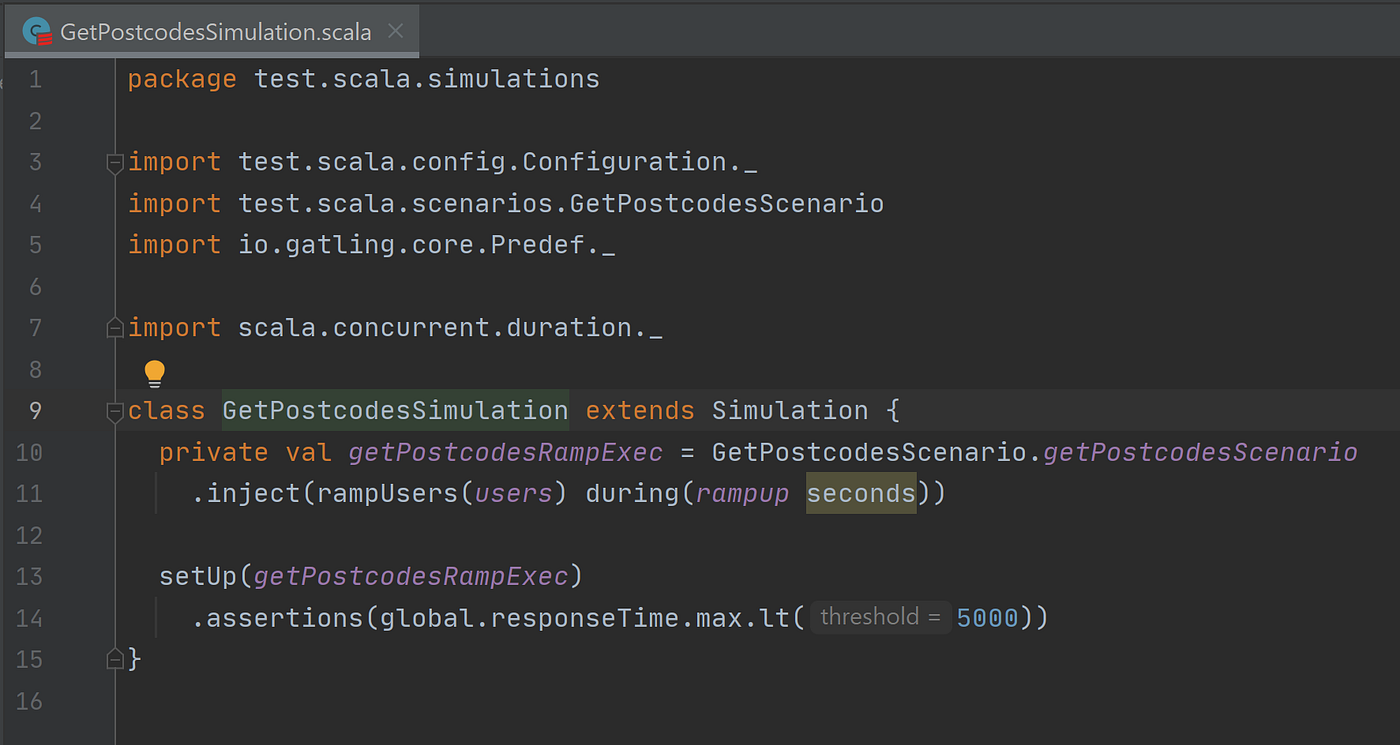This screenshot has width=1400, height=745.
Task: Place cursor in the 5000 threshold value
Action: 987,617
